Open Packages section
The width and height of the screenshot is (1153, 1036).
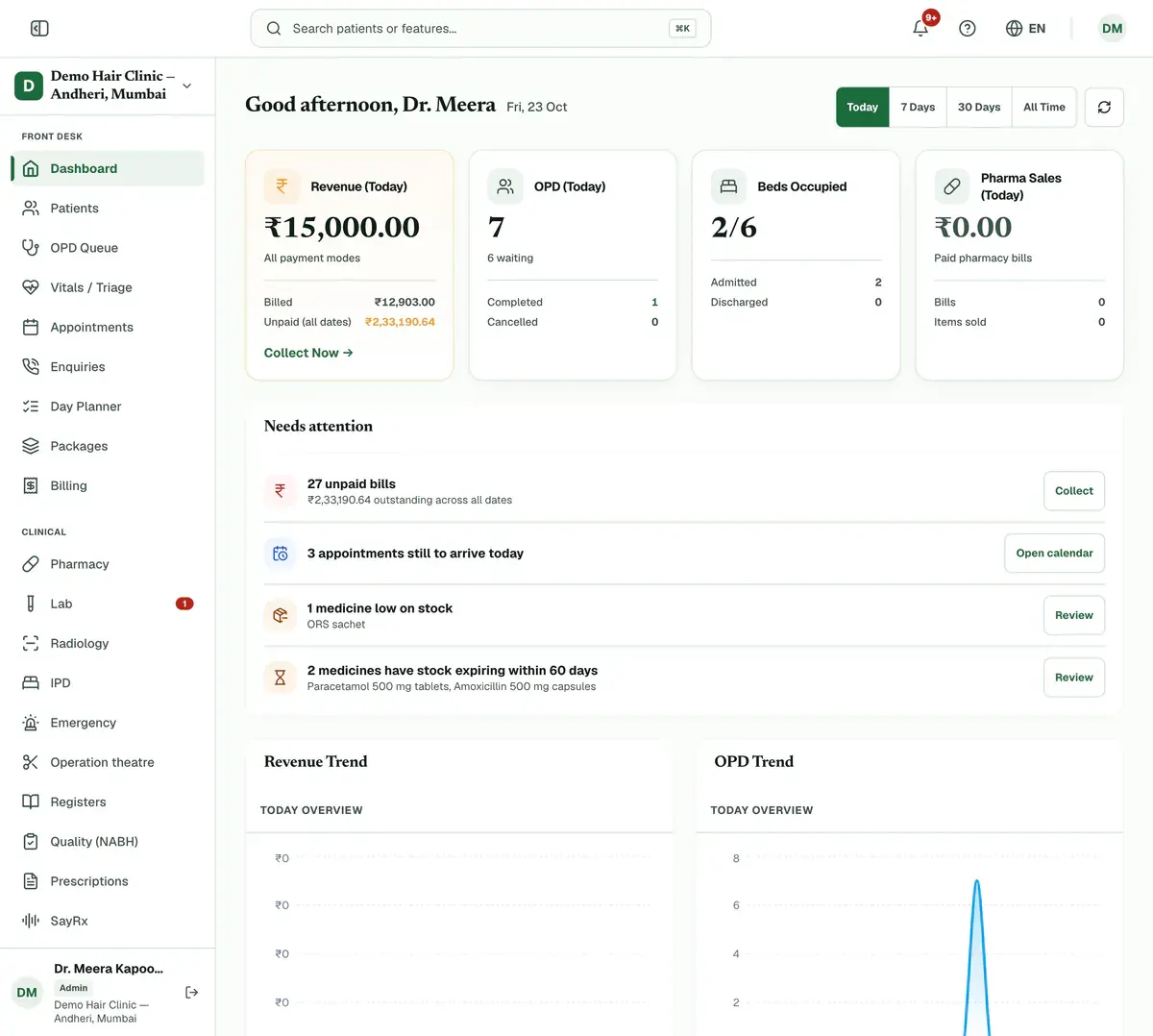[108, 446]
